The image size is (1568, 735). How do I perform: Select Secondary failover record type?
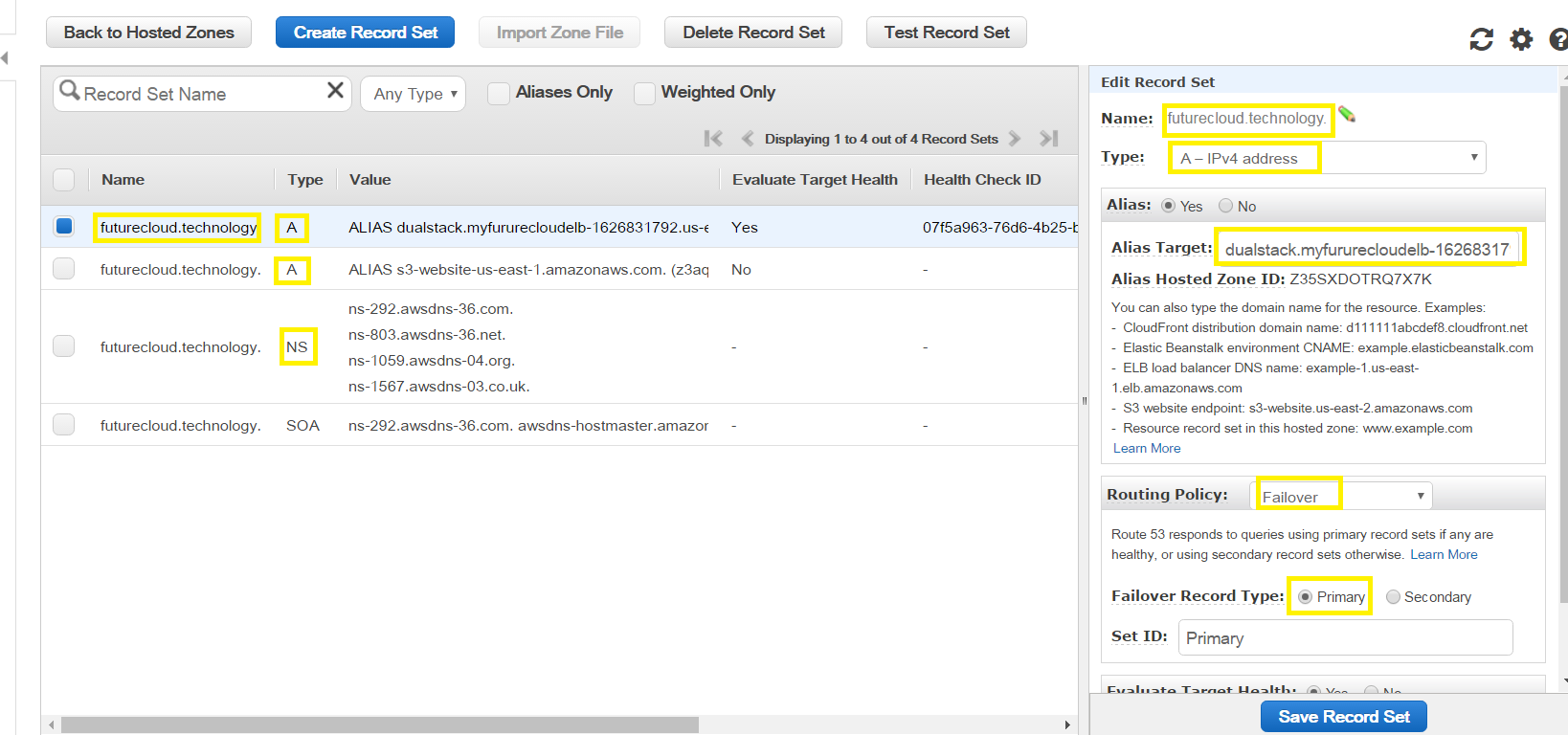click(x=1393, y=596)
